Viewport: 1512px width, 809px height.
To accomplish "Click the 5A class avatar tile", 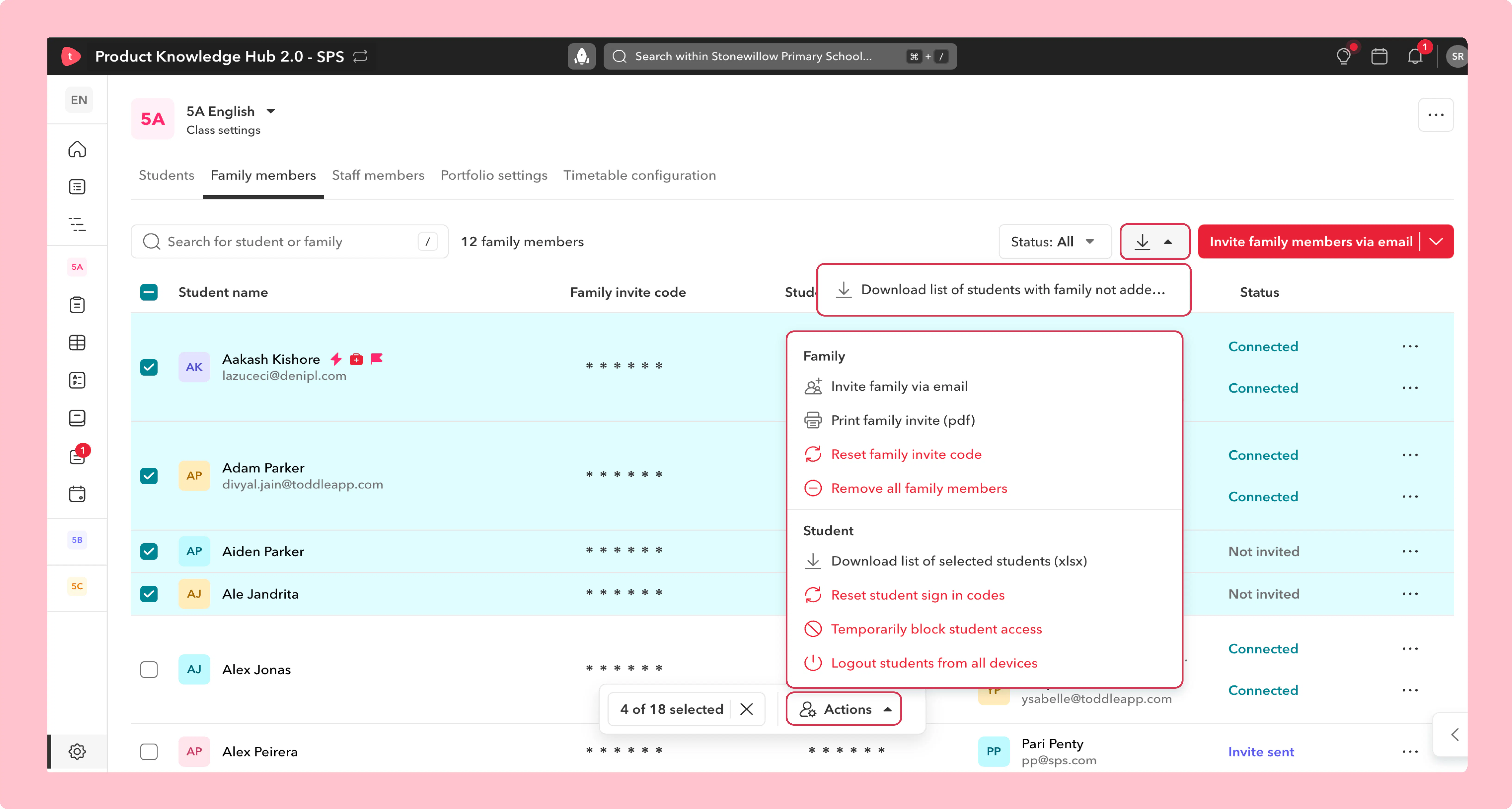I will point(153,118).
